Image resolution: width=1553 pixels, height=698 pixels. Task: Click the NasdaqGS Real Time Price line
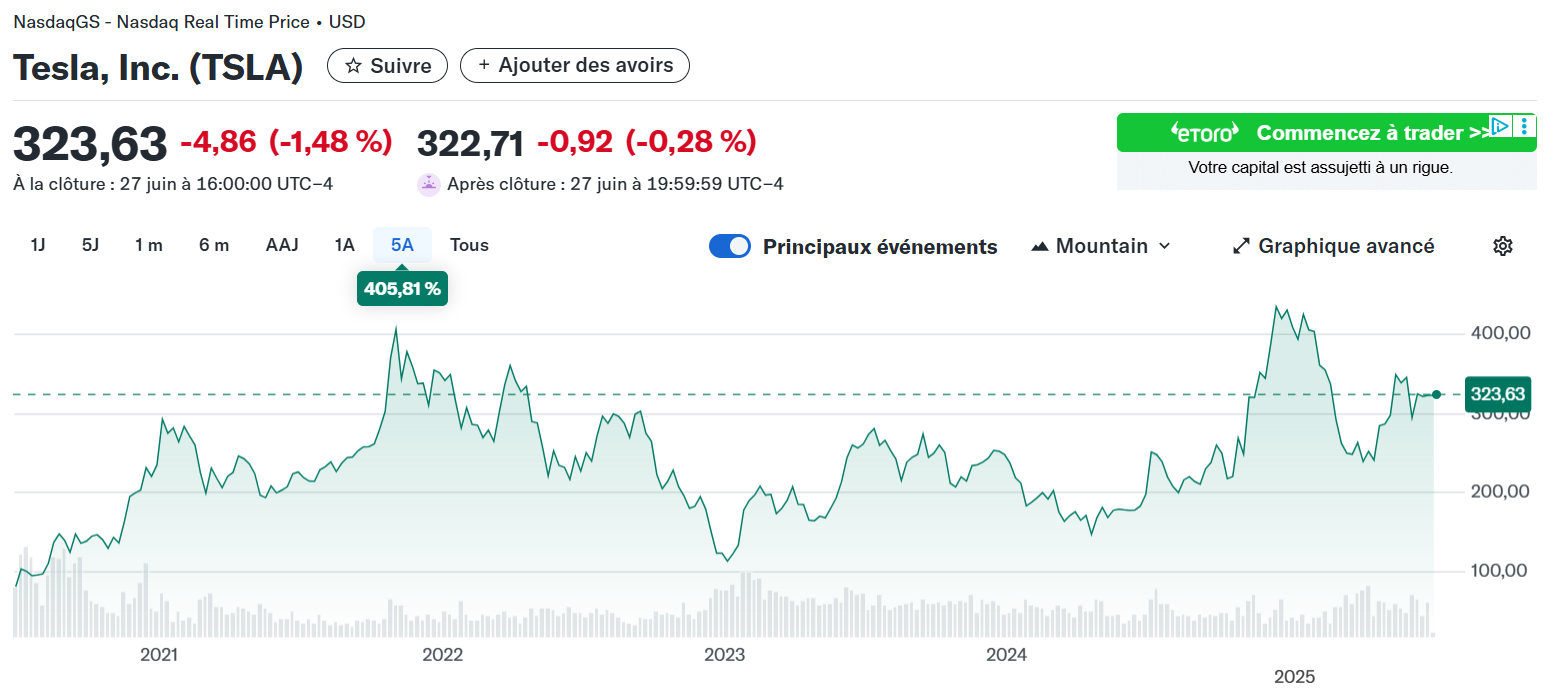(x=189, y=21)
